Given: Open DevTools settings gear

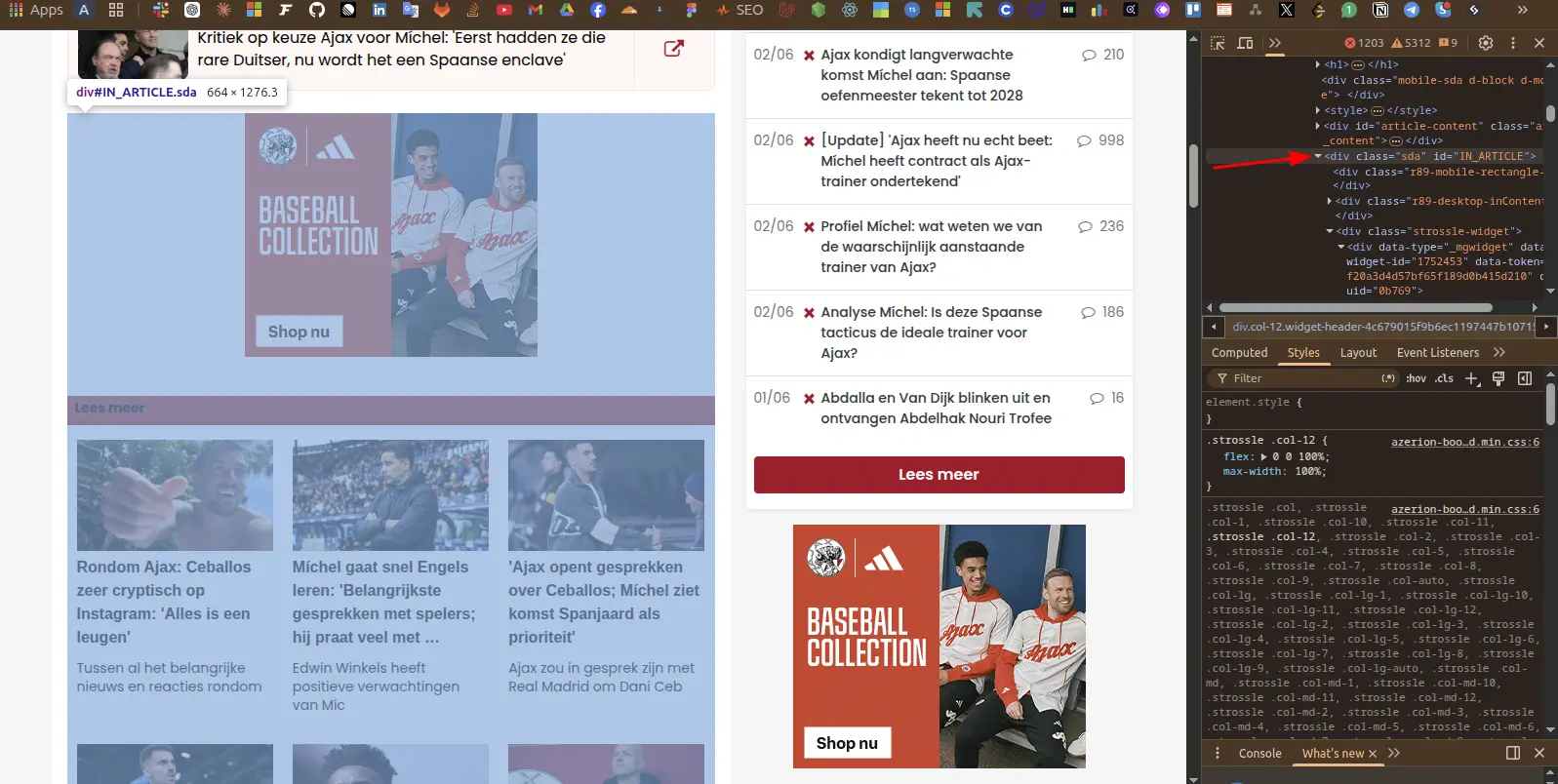Looking at the screenshot, I should (1486, 43).
